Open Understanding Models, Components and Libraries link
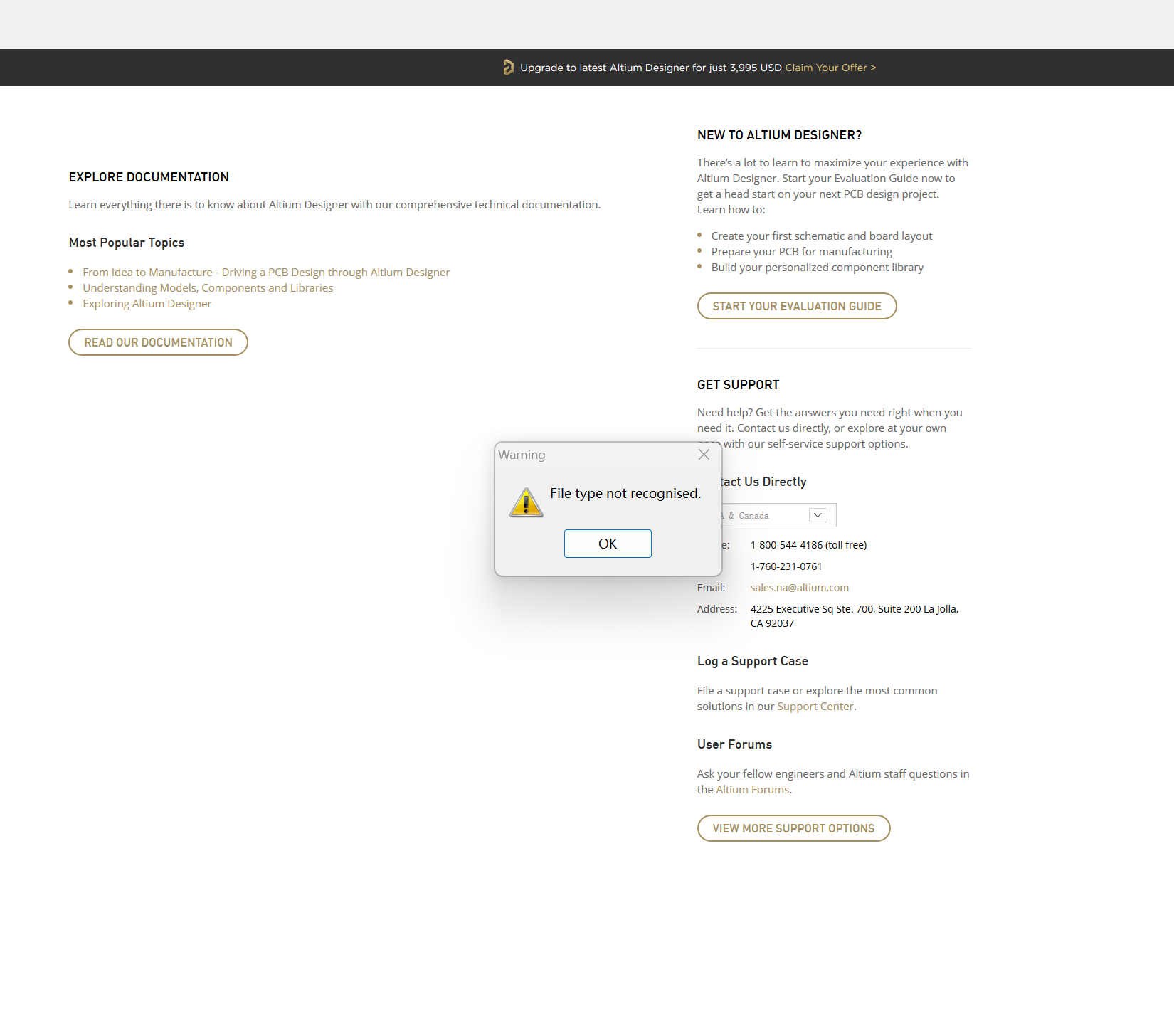The width and height of the screenshot is (1174, 1036). coord(208,288)
